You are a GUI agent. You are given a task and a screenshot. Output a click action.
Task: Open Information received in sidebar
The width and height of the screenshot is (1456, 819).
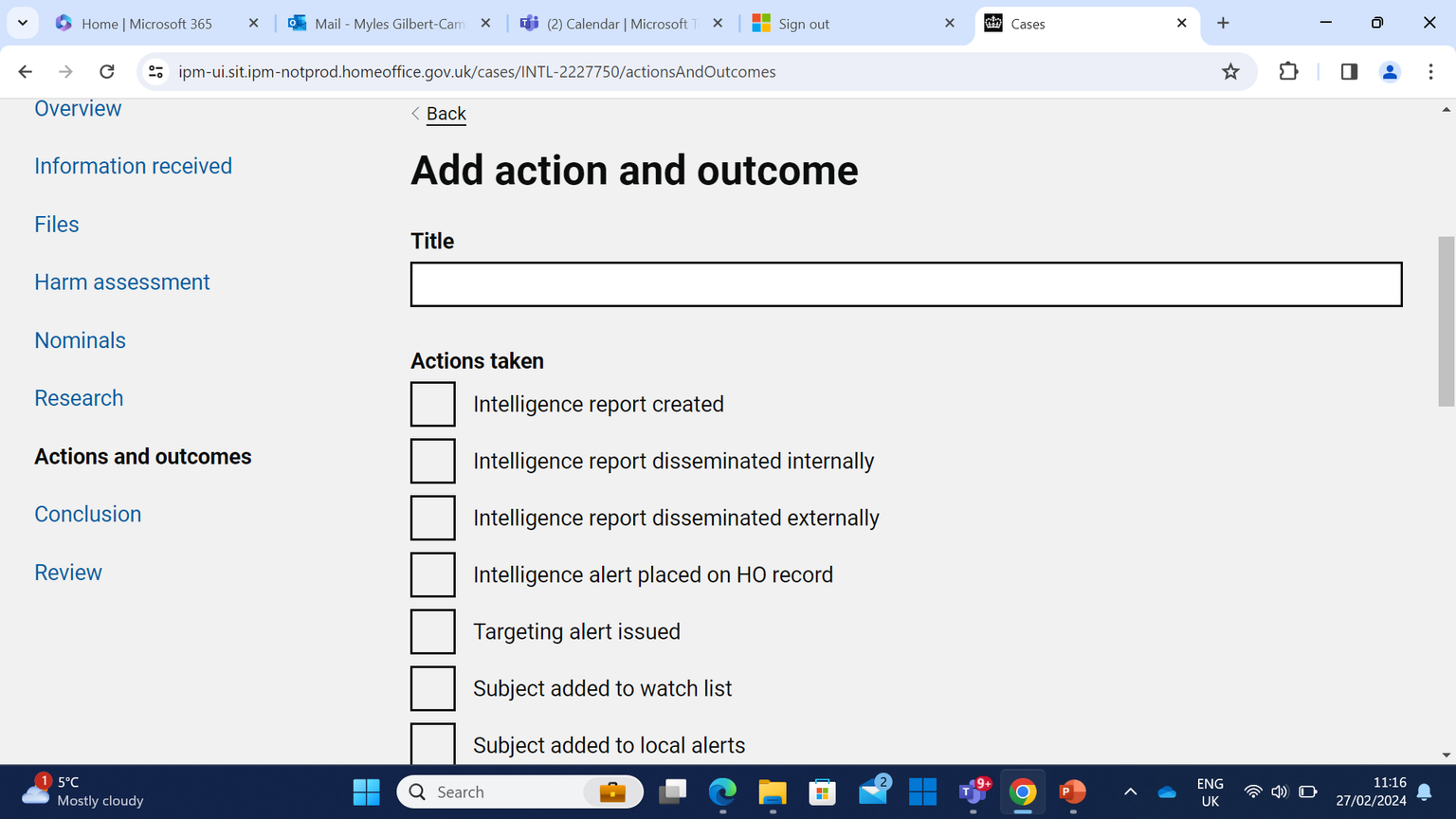[133, 166]
